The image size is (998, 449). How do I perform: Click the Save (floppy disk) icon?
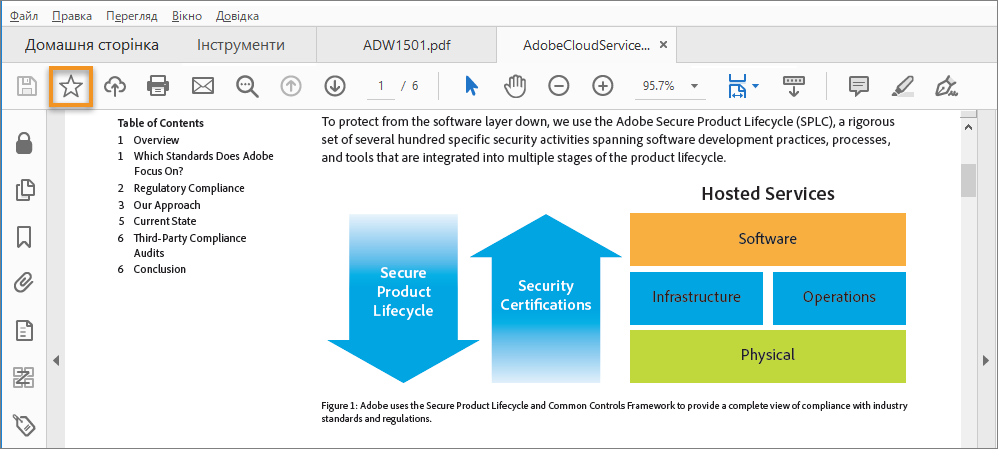click(27, 86)
